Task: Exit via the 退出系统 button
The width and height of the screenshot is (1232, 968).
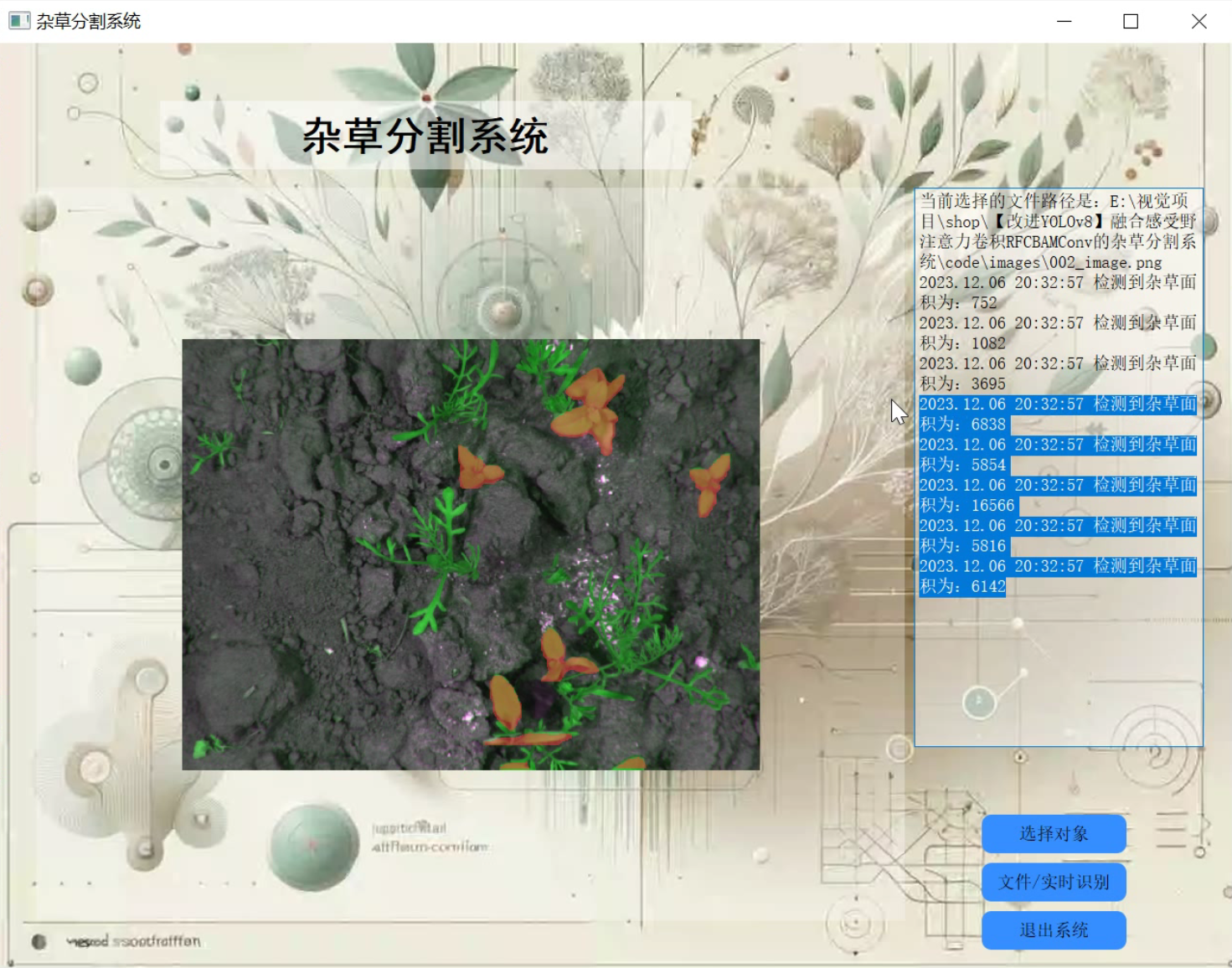Action: coord(1054,930)
